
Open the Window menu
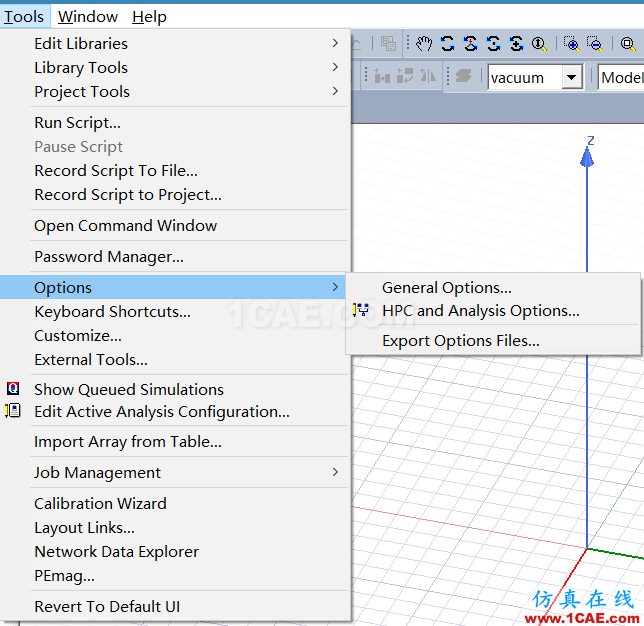pos(88,17)
